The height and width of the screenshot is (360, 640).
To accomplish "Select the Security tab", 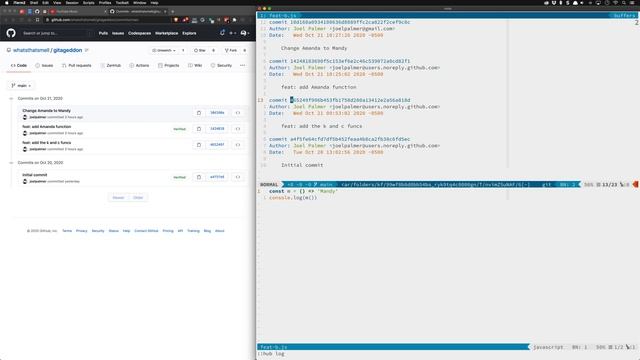I will coord(221,65).
